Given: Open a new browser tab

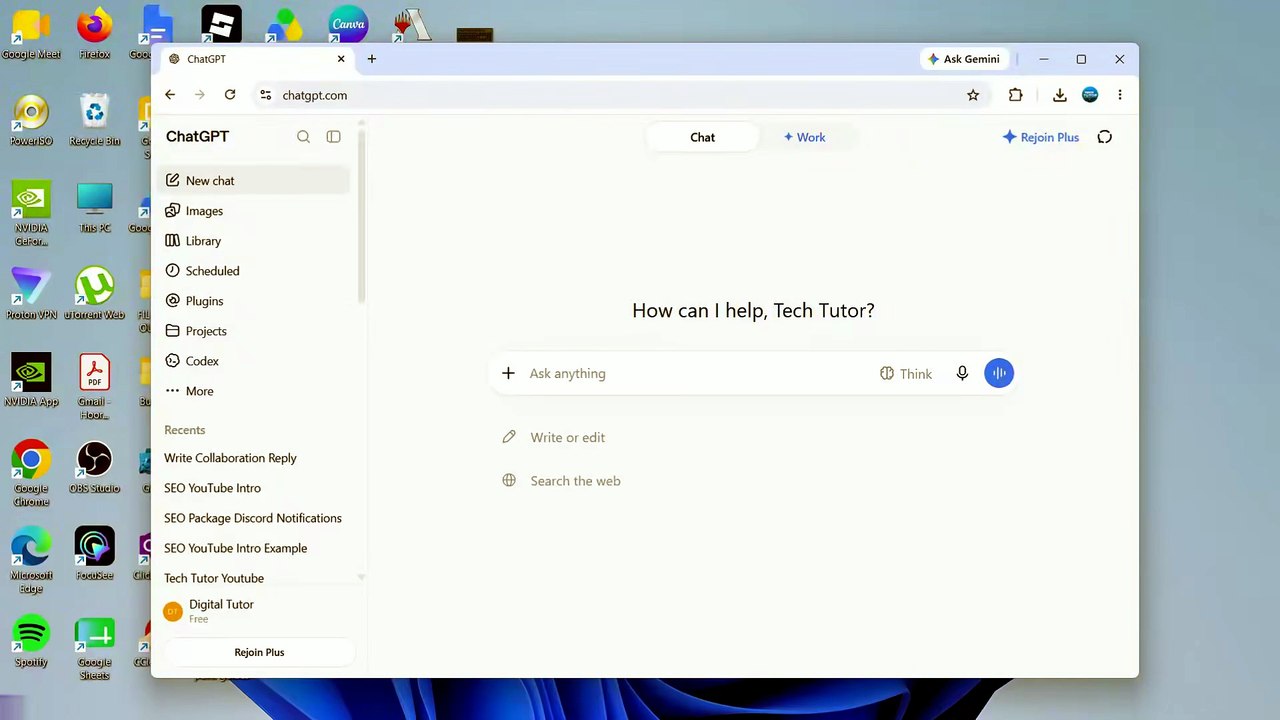Looking at the screenshot, I should [x=372, y=59].
